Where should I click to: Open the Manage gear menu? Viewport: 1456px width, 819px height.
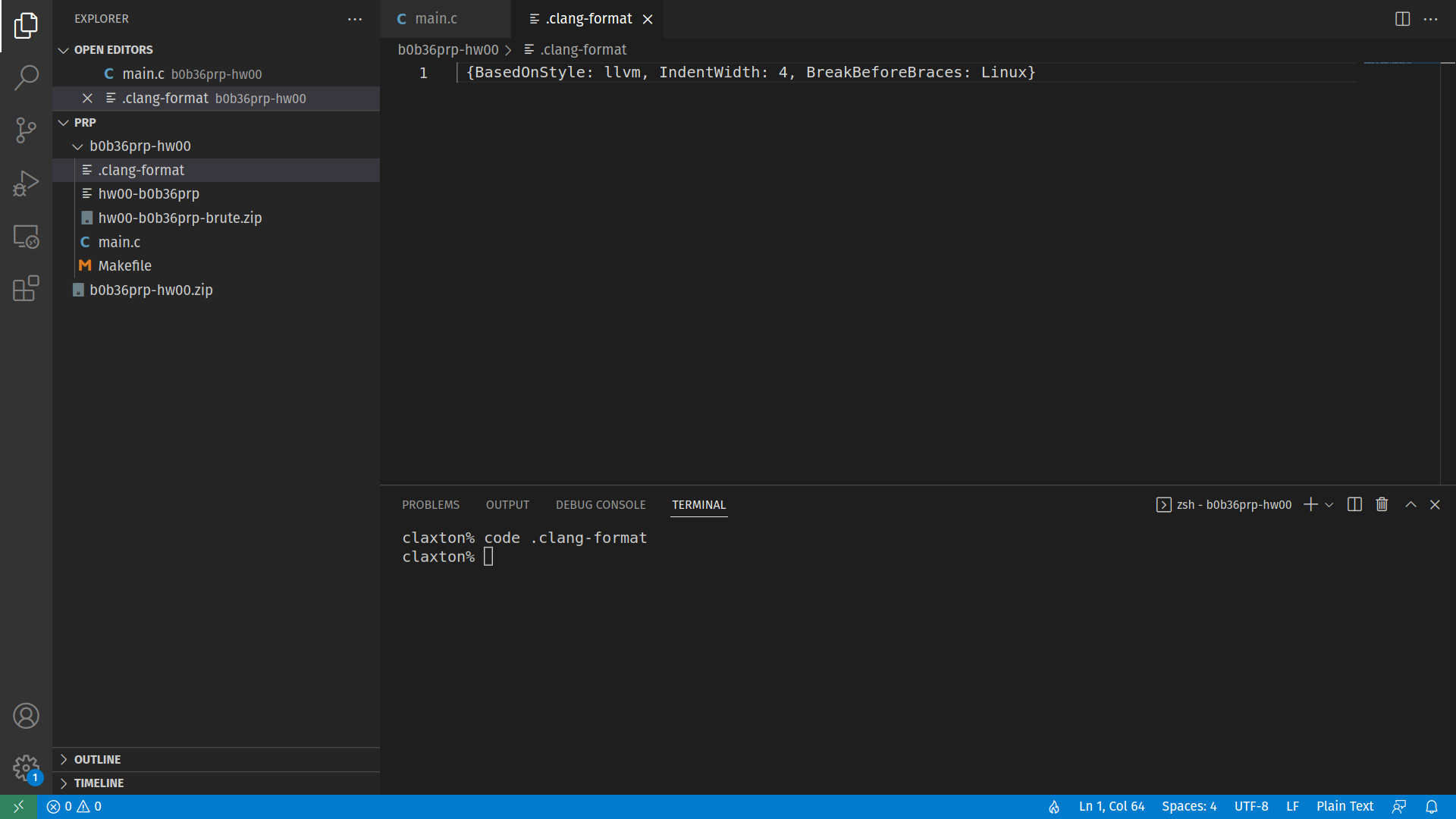click(26, 767)
